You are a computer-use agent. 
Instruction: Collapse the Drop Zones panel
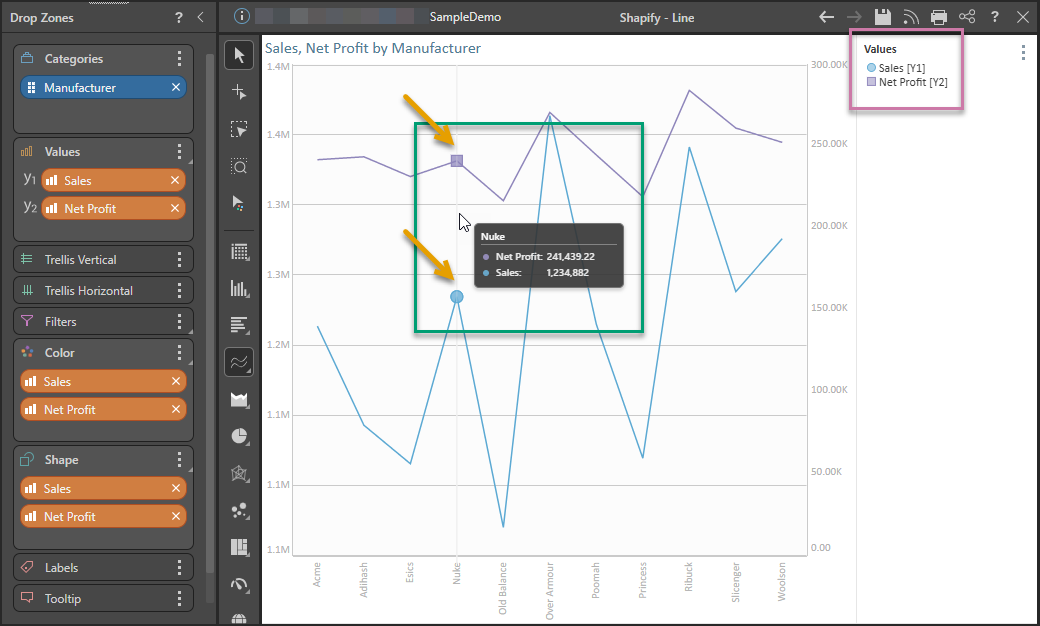tap(200, 17)
